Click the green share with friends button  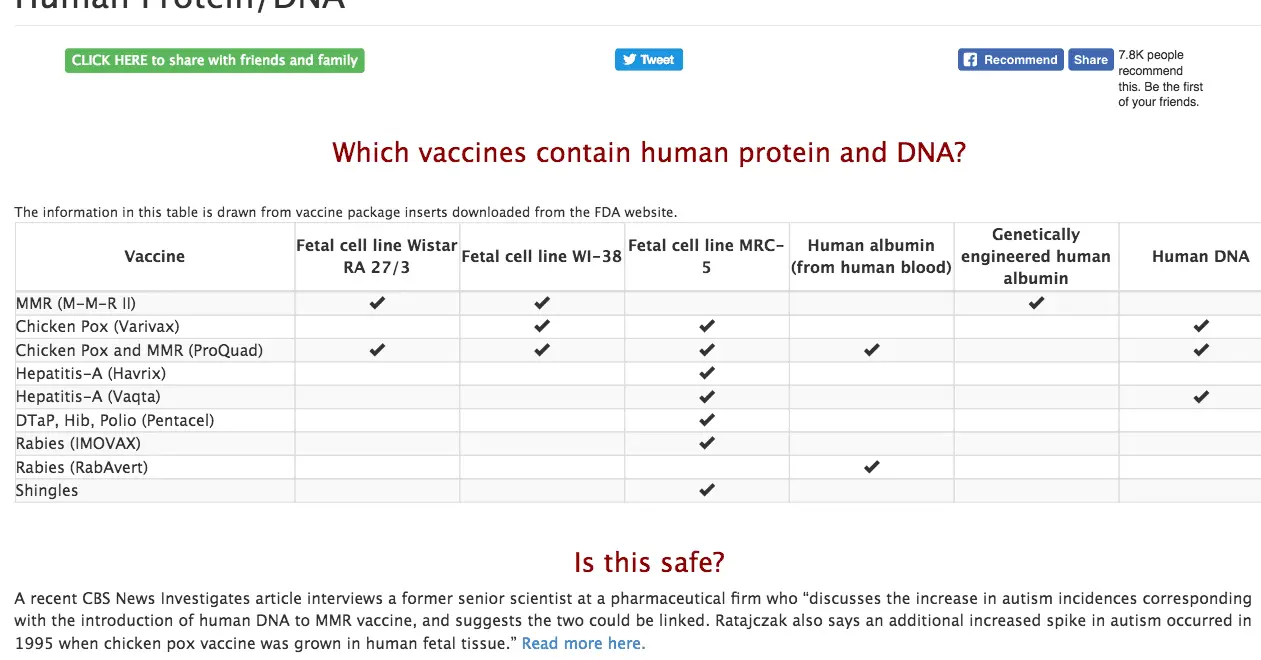pos(214,61)
